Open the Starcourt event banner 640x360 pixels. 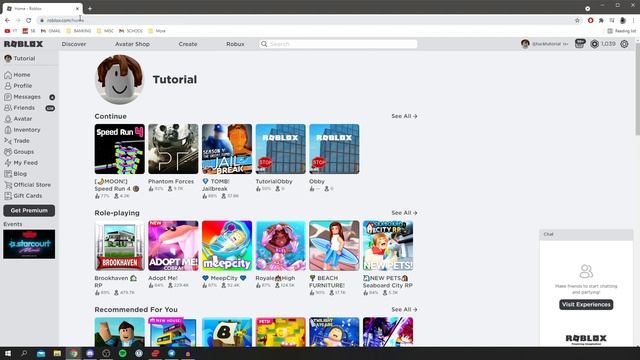pyautogui.click(x=29, y=244)
